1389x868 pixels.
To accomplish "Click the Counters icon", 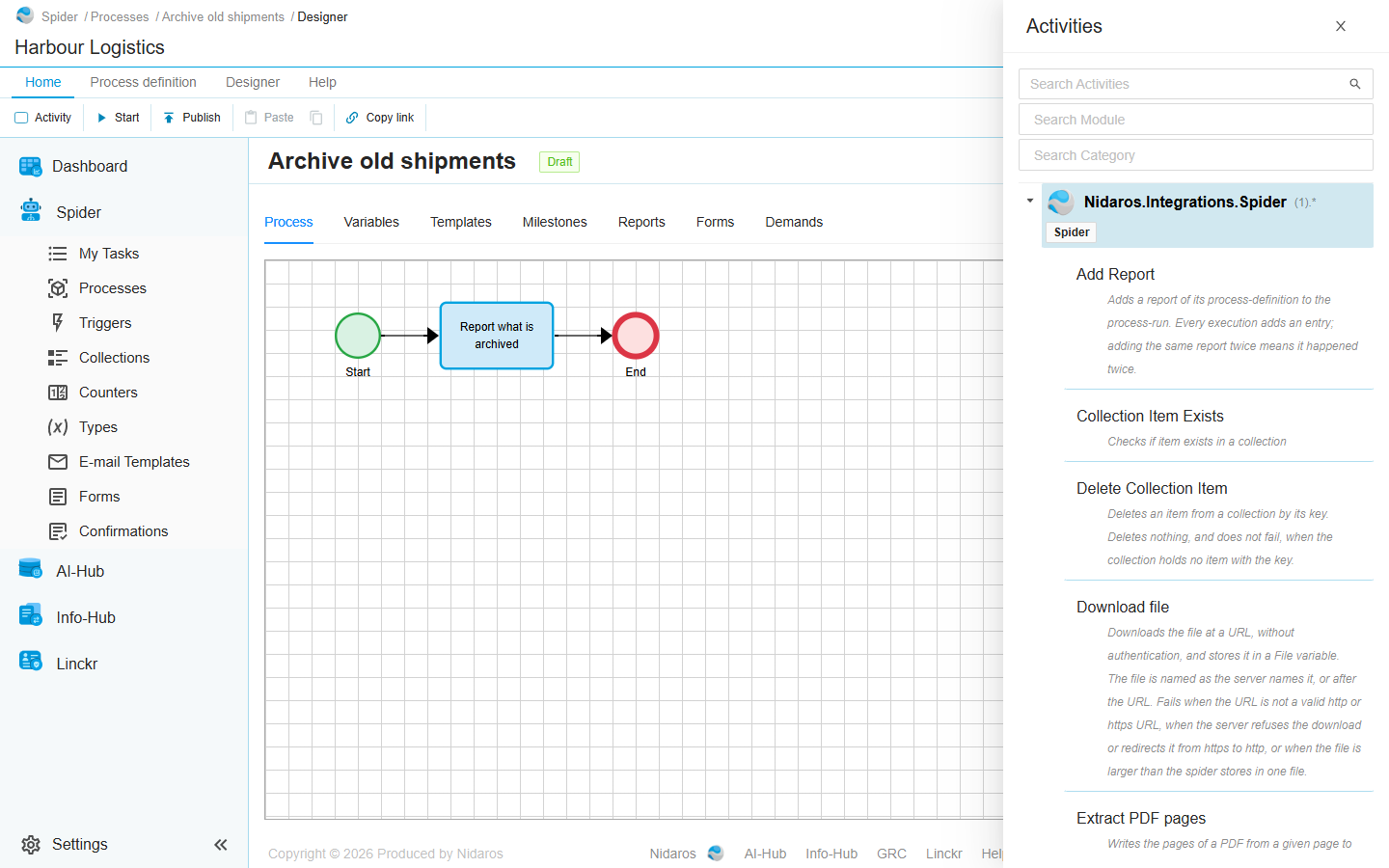I will (x=58, y=393).
